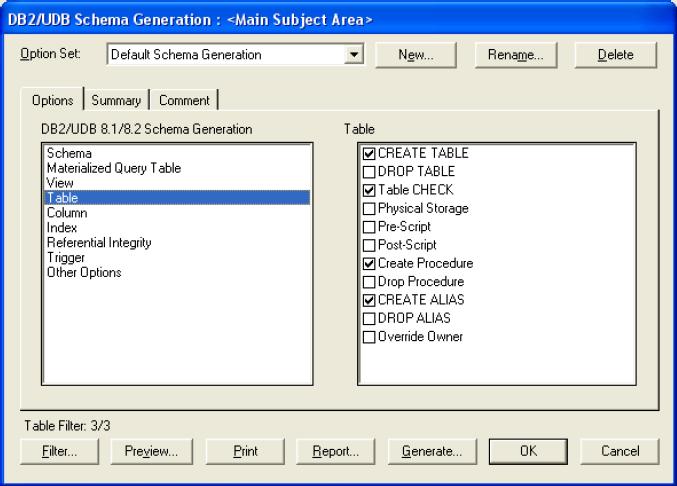Uncheck the CREATE ALIAS checkbox
This screenshot has height=486, width=677.
[x=369, y=300]
